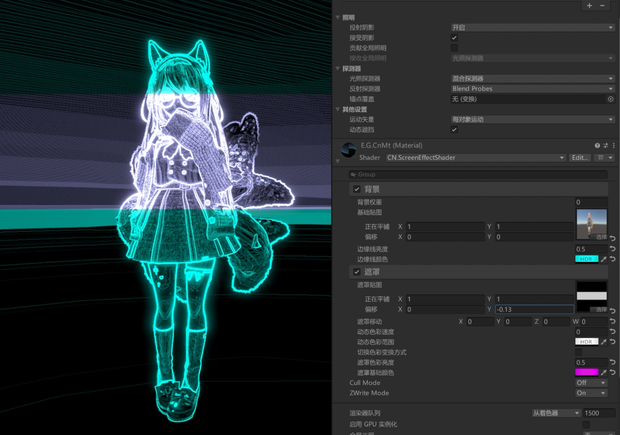620x435 pixels.
Task: Open the magenta HDR 遮罩基础颜色 swatch
Action: (x=586, y=373)
